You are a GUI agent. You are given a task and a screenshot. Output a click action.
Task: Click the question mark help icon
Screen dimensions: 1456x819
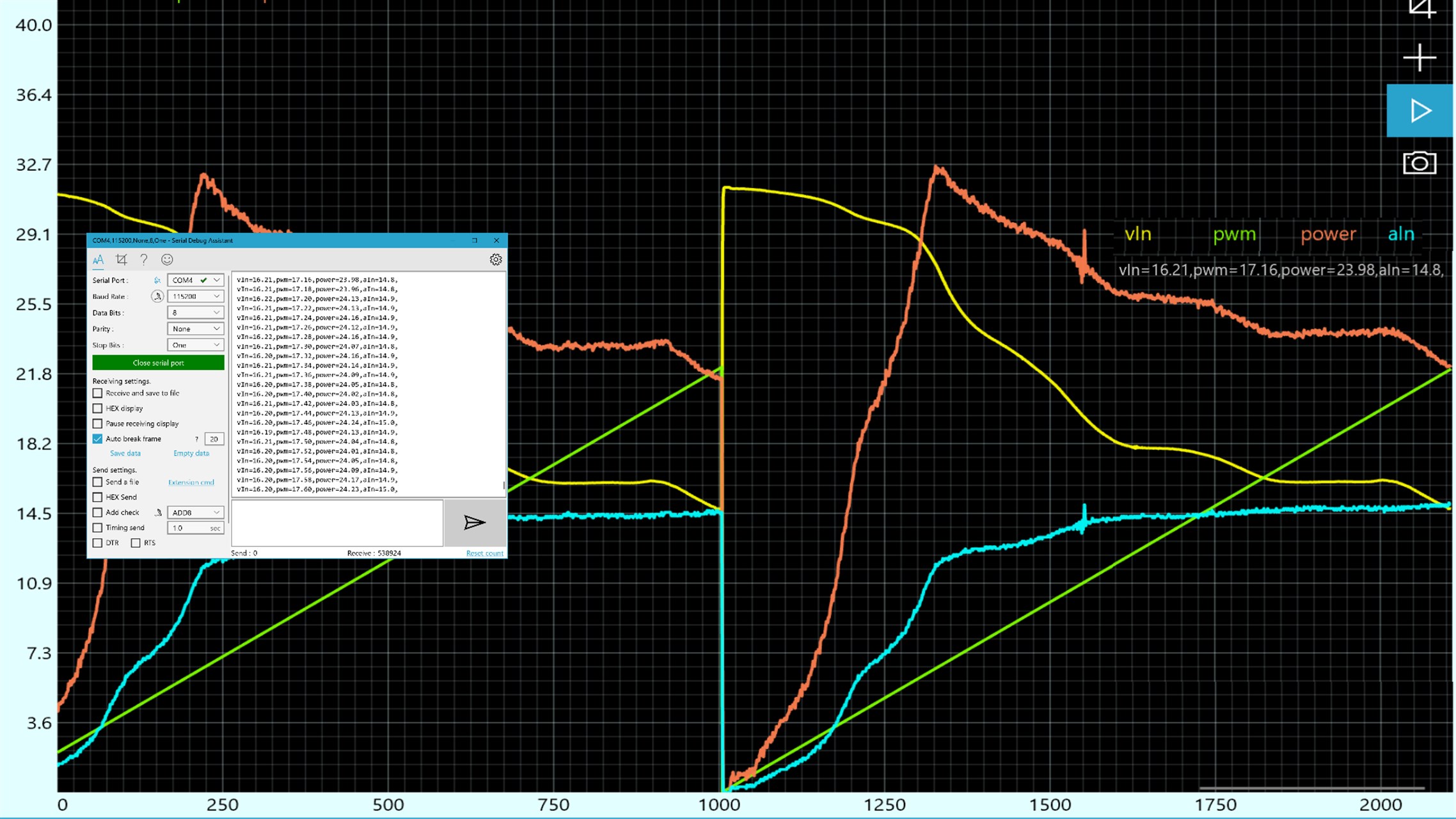pyautogui.click(x=144, y=260)
